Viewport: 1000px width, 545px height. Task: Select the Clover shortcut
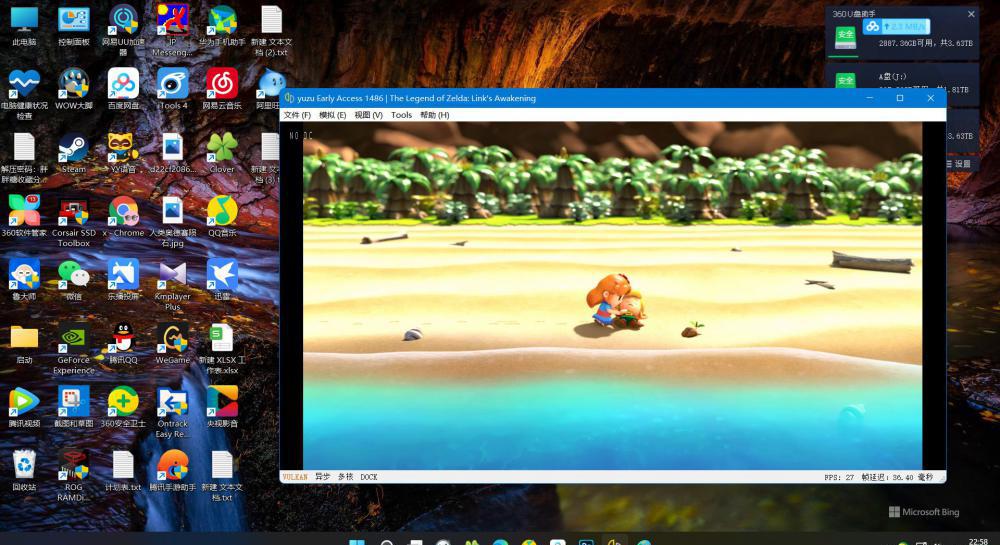(222, 153)
